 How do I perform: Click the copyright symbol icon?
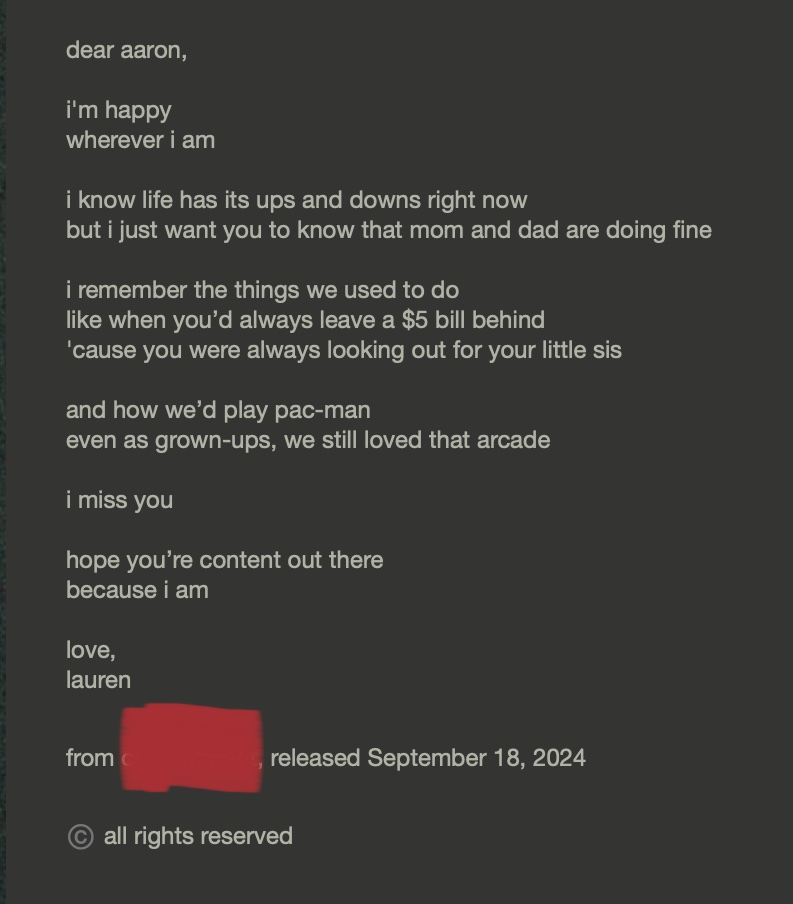[x=80, y=837]
